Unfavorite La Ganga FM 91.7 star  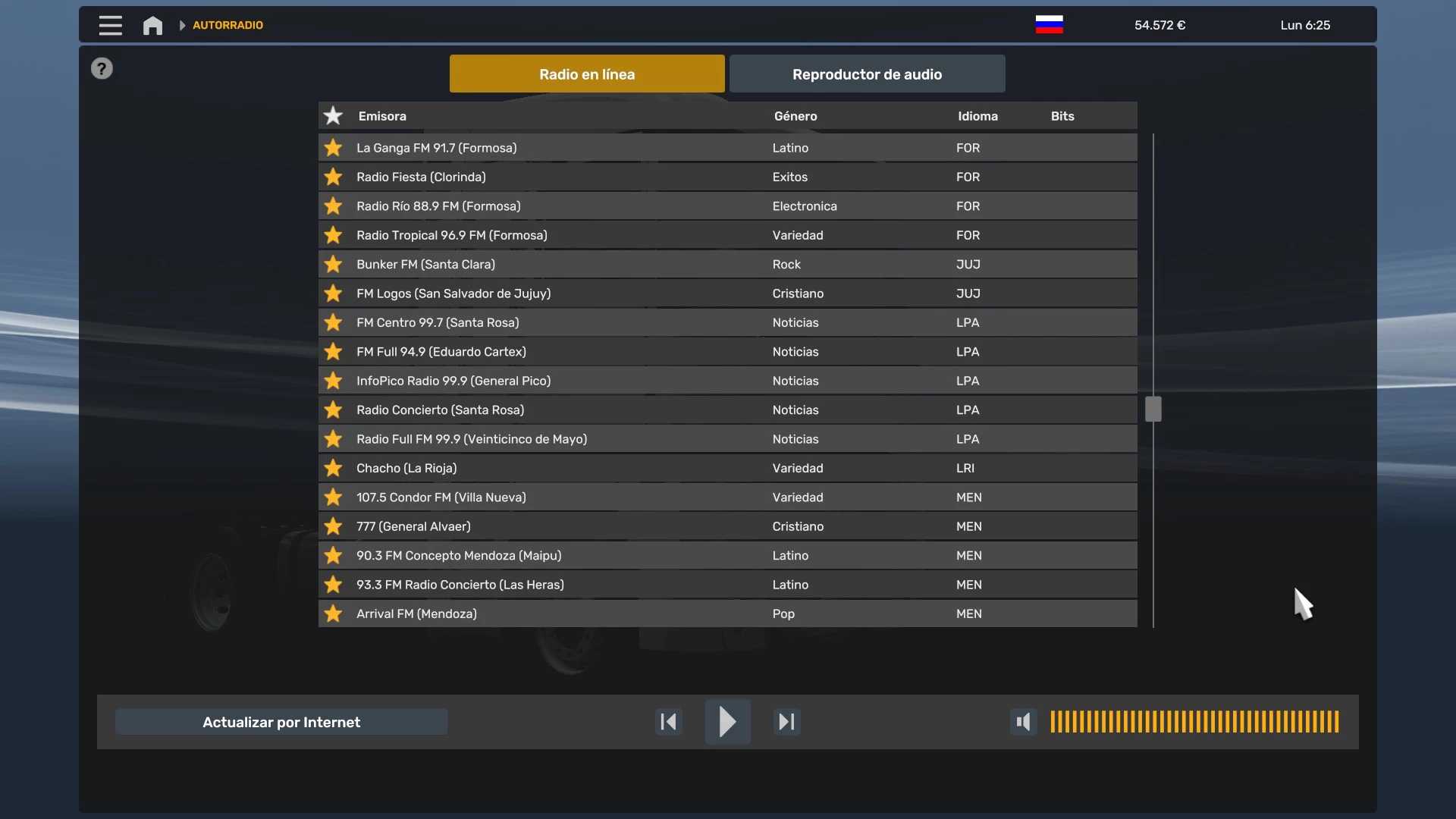pyautogui.click(x=333, y=148)
